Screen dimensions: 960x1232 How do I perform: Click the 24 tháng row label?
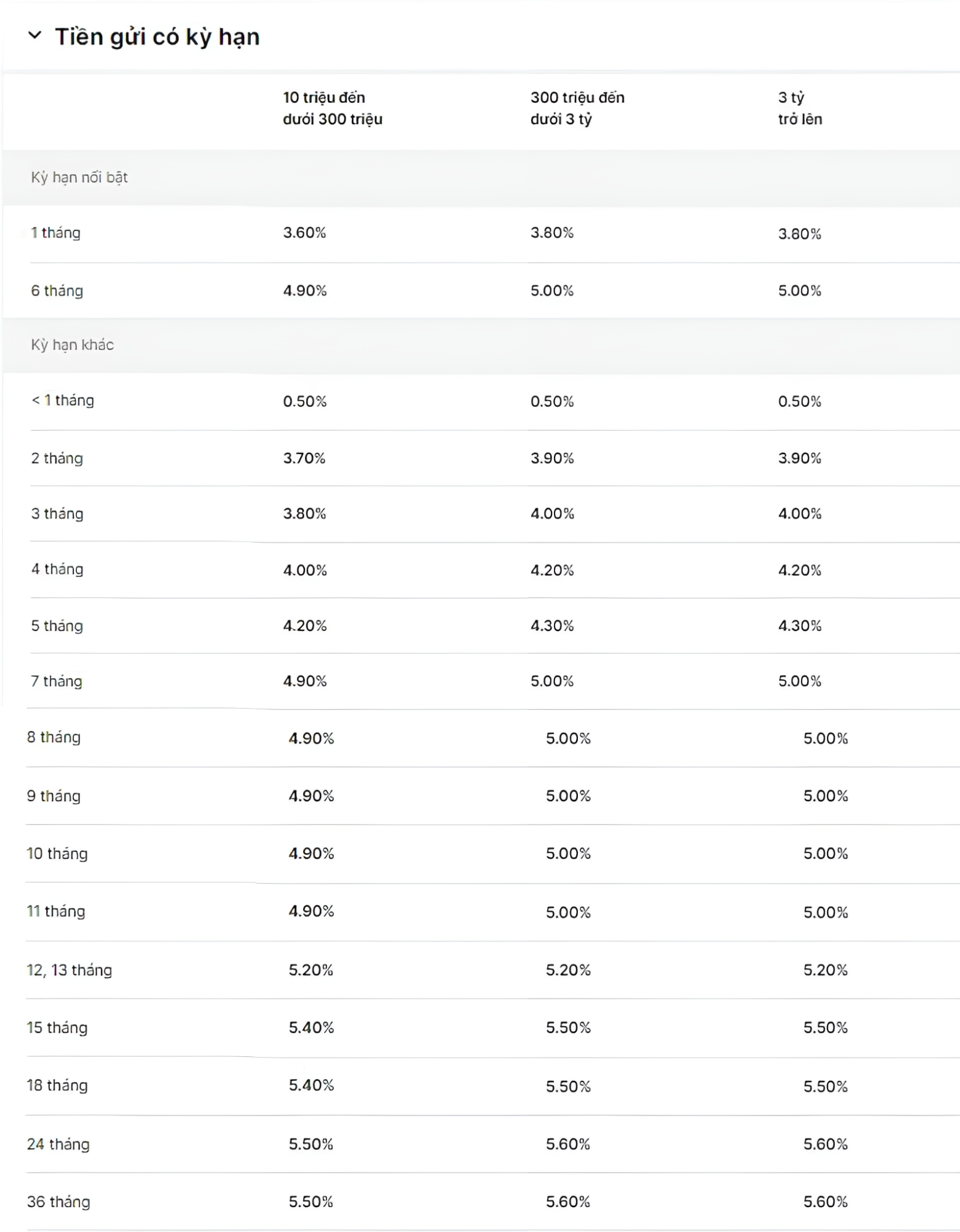click(59, 1144)
